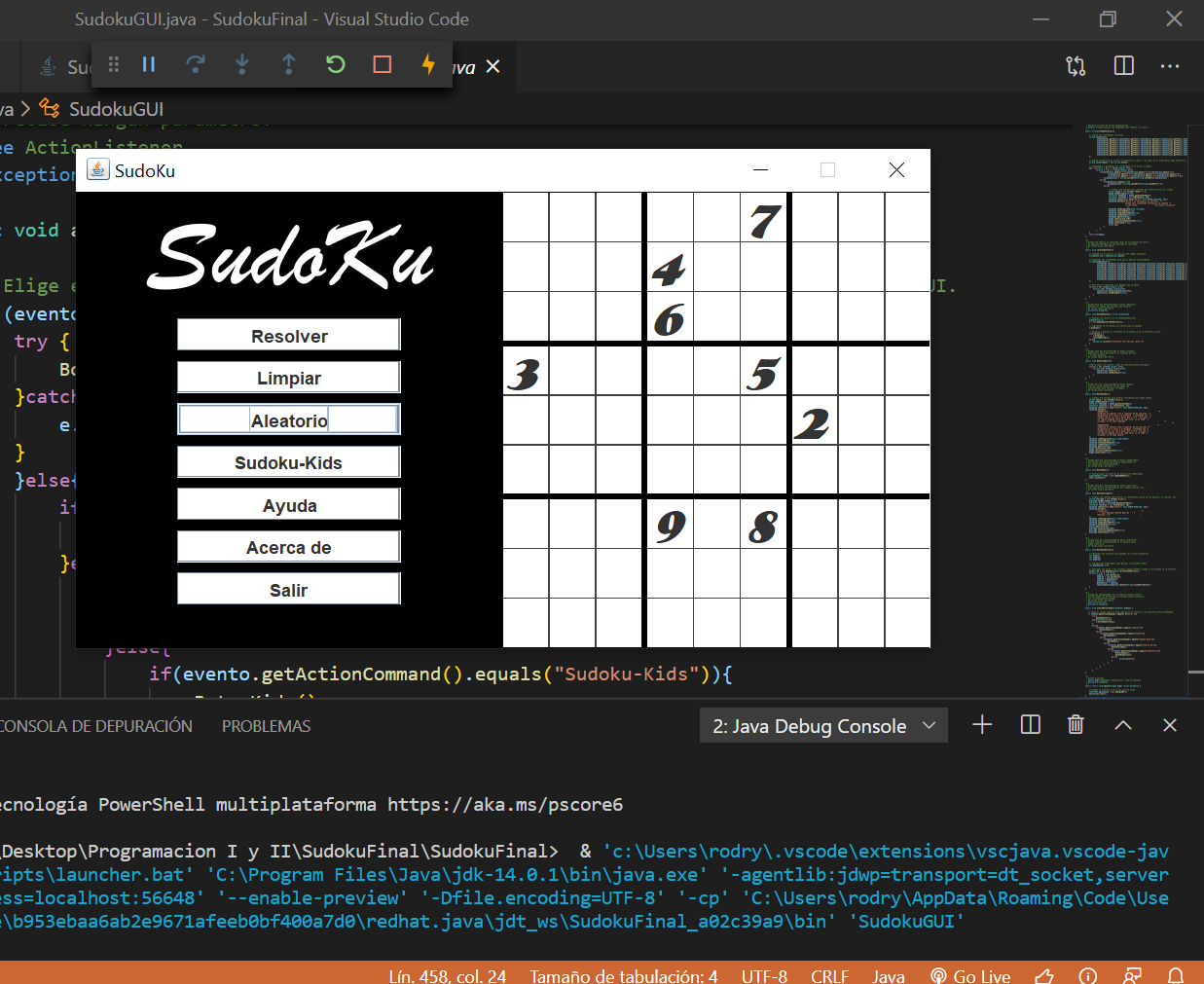Click the Sudoku-Kids button
1204x984 pixels.
click(288, 462)
